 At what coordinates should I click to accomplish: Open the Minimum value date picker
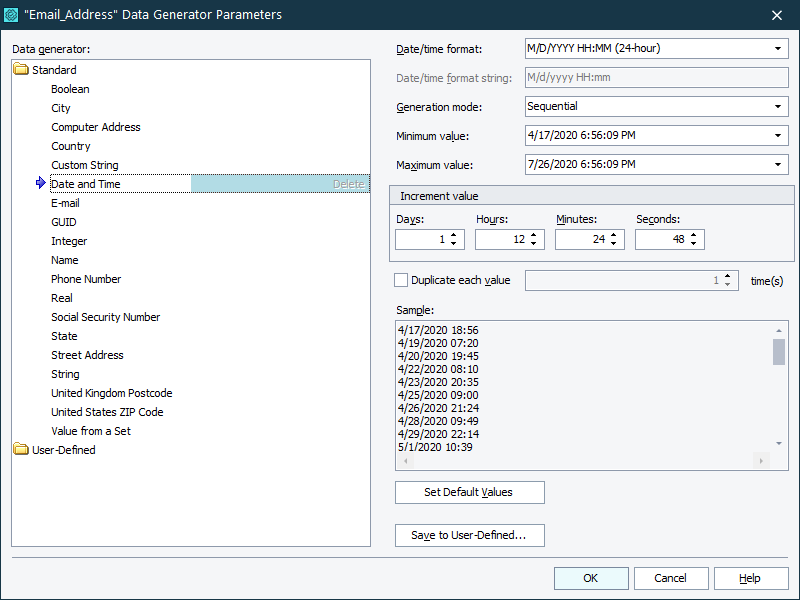pyautogui.click(x=778, y=136)
